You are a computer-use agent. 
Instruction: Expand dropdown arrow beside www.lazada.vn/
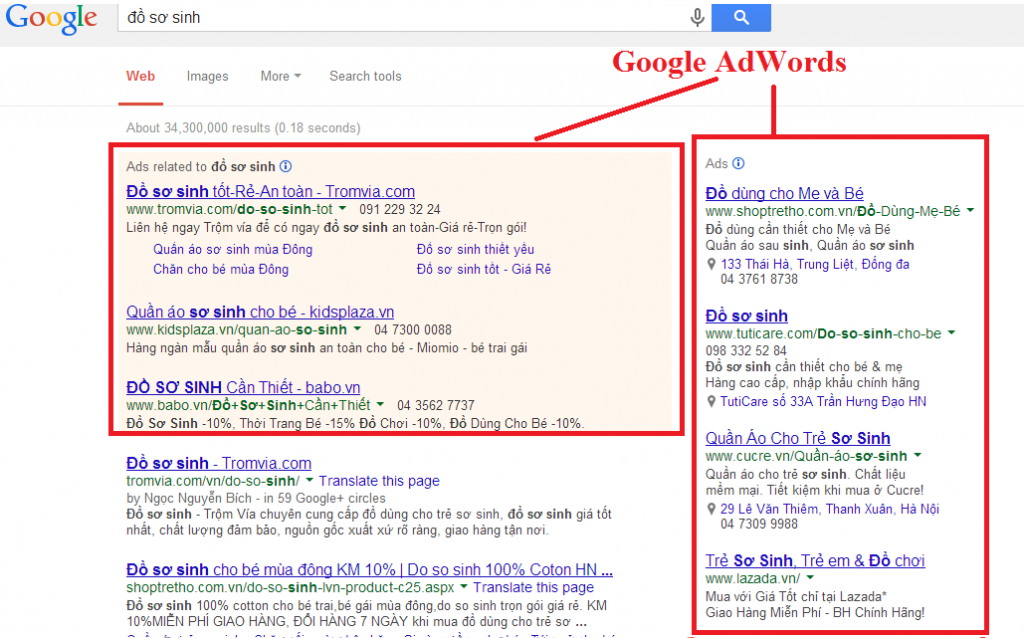click(x=810, y=577)
